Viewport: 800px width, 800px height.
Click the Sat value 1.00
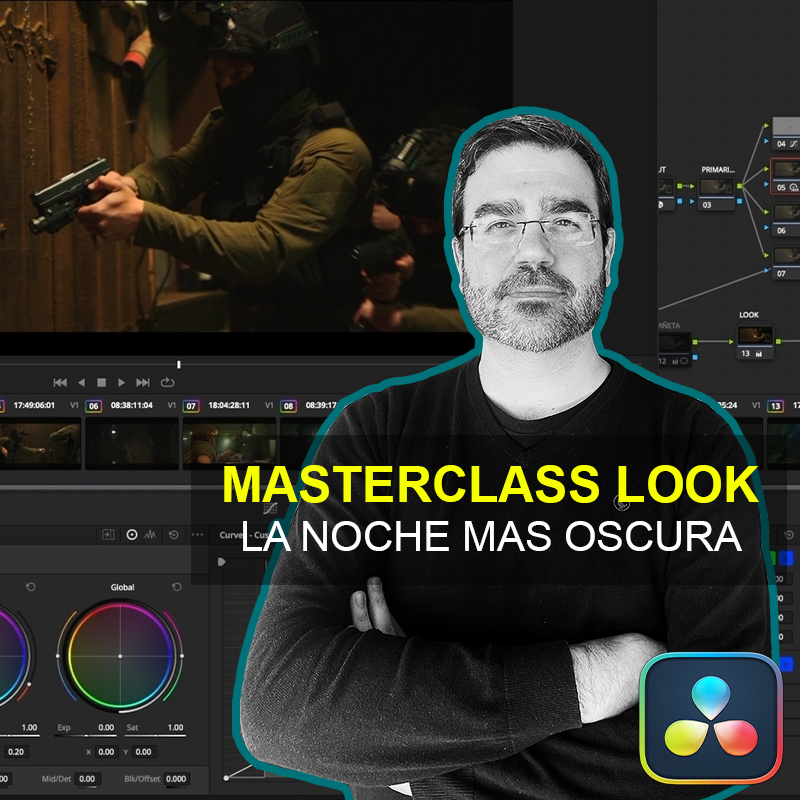point(176,727)
